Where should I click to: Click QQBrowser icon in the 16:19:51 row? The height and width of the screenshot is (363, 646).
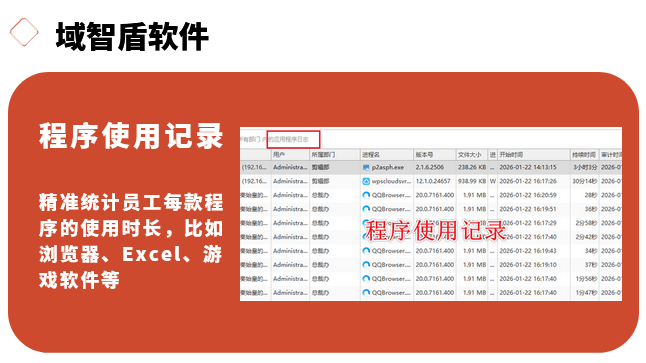tap(366, 209)
